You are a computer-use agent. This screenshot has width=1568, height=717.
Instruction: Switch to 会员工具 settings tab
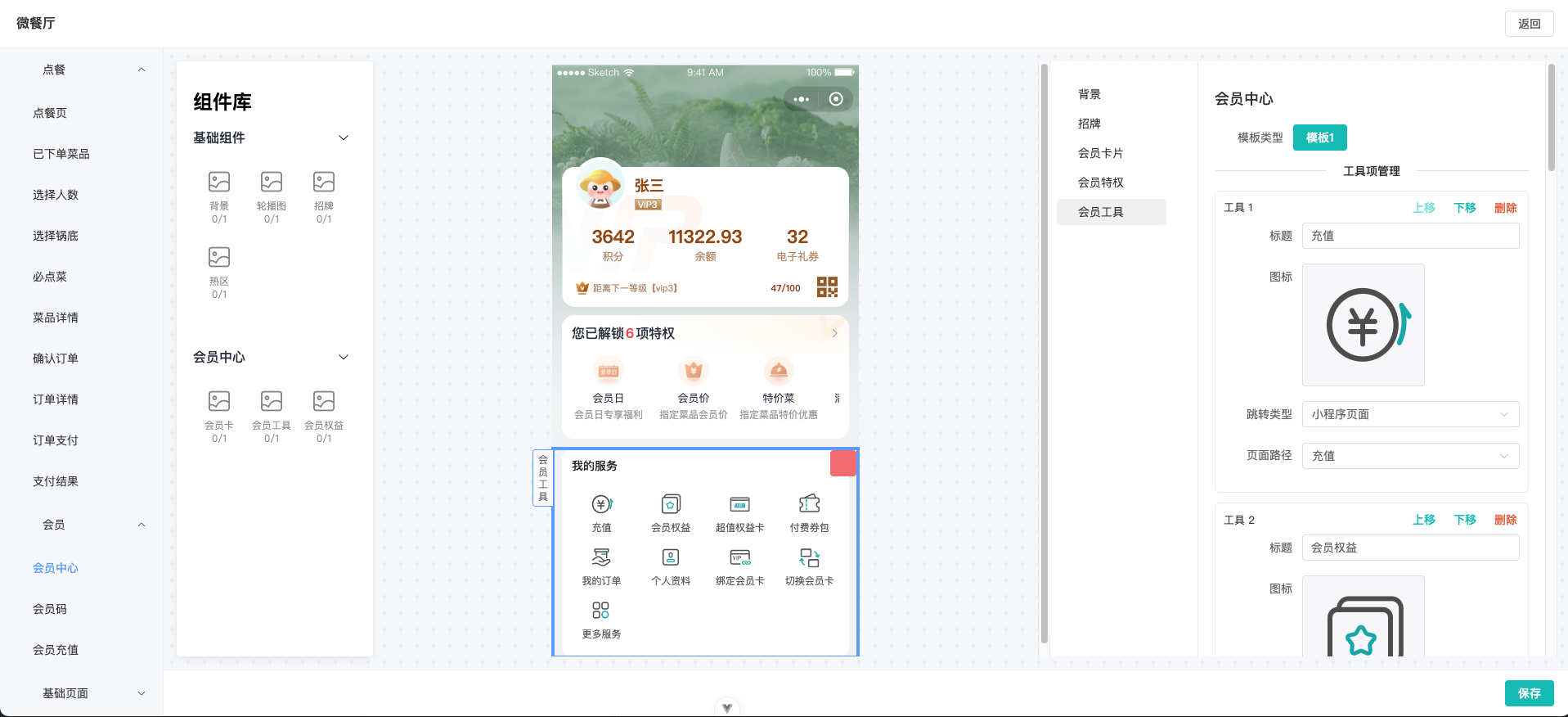(x=1111, y=212)
